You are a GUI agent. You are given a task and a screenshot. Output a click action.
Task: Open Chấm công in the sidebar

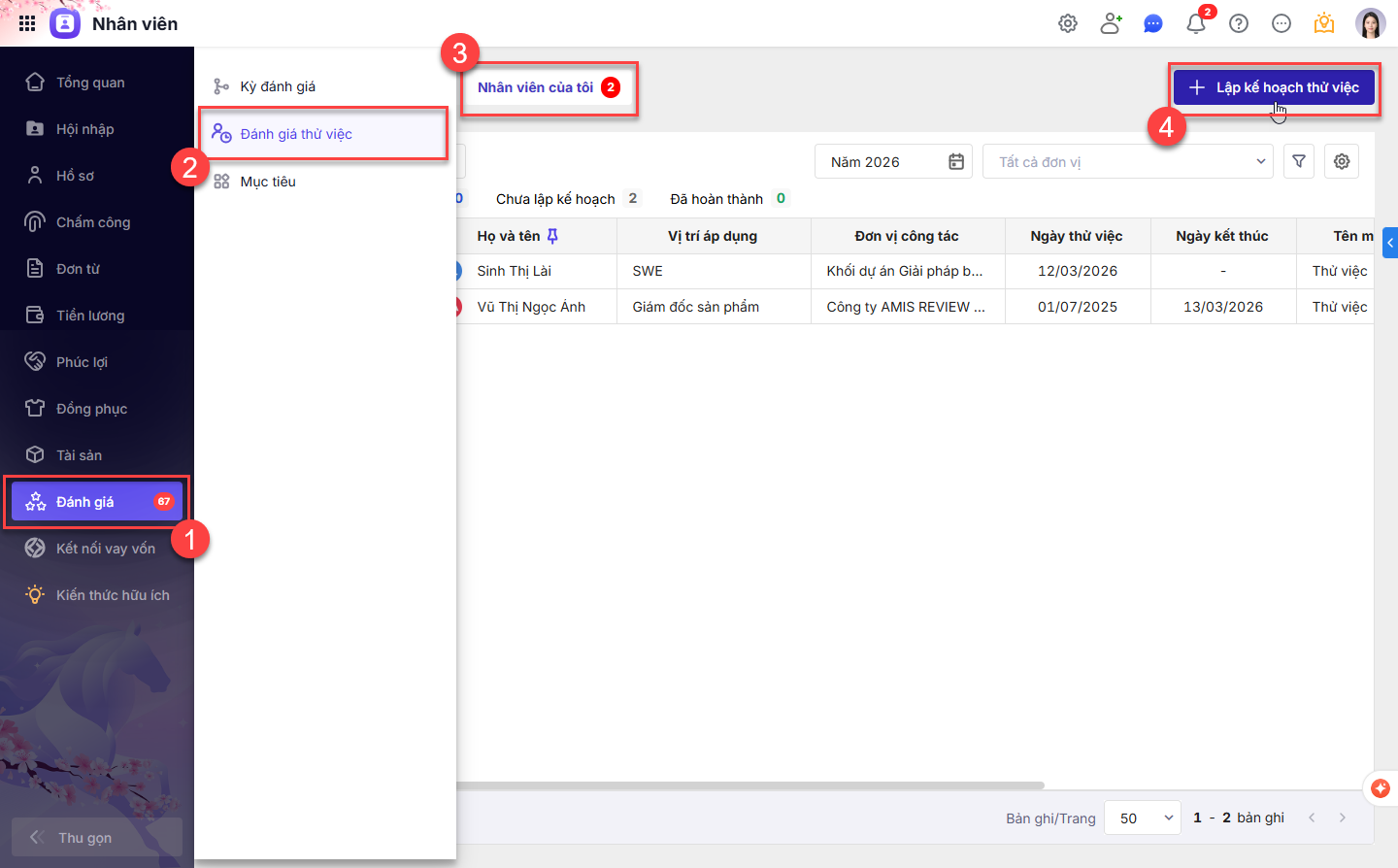click(93, 222)
